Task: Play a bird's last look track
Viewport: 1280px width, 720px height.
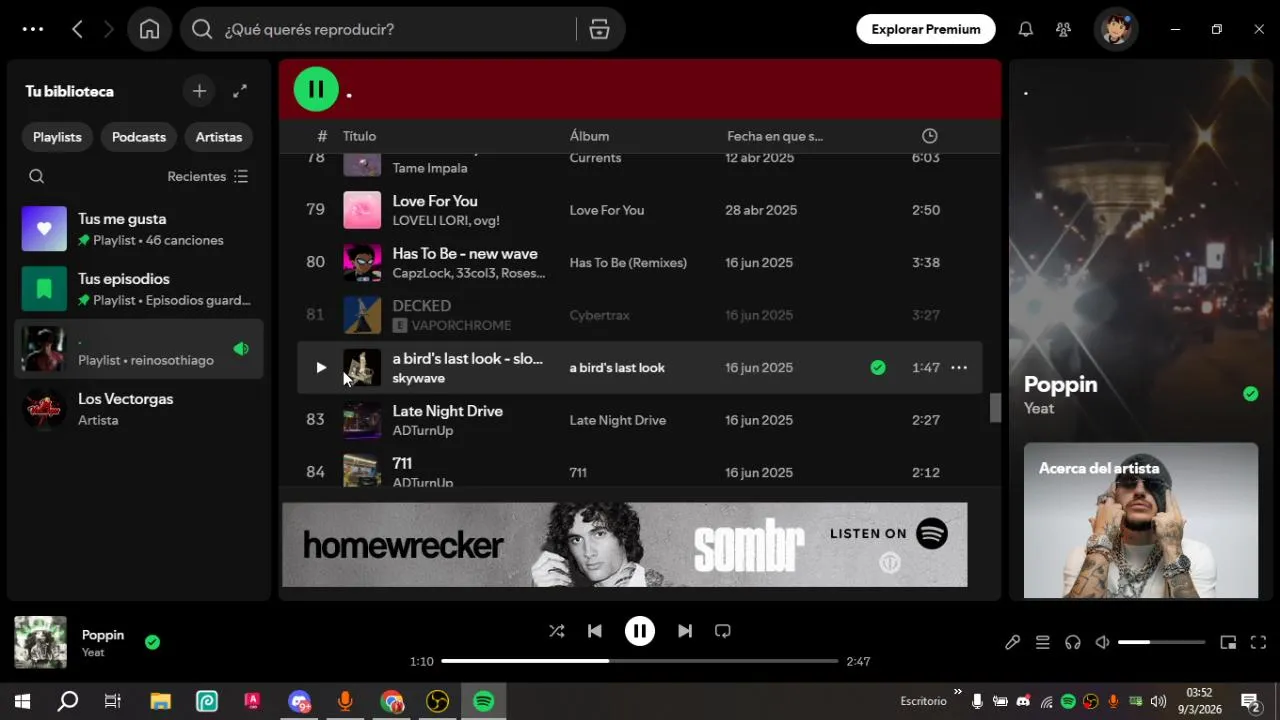Action: (x=321, y=368)
